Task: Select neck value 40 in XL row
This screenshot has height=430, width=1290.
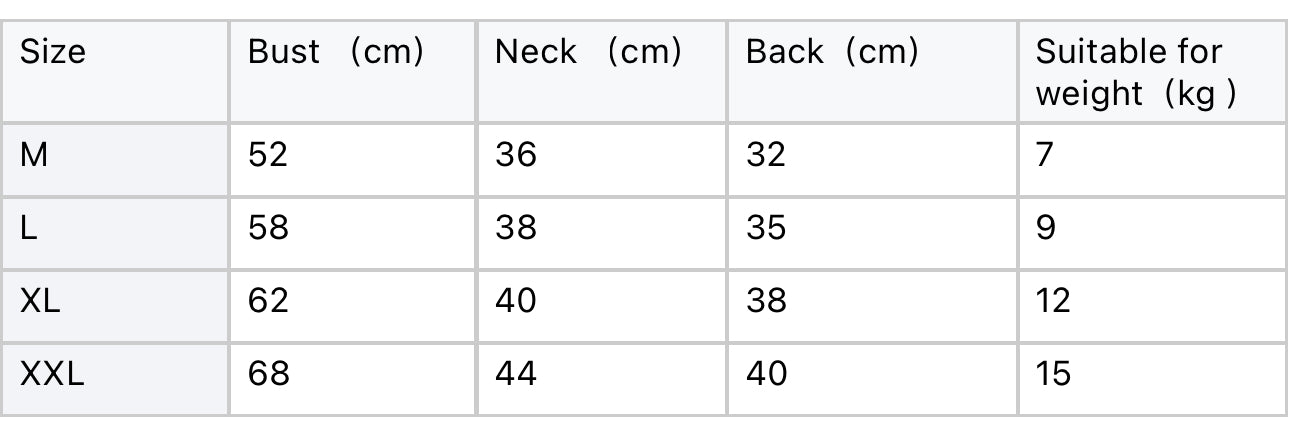Action: pyautogui.click(x=516, y=300)
